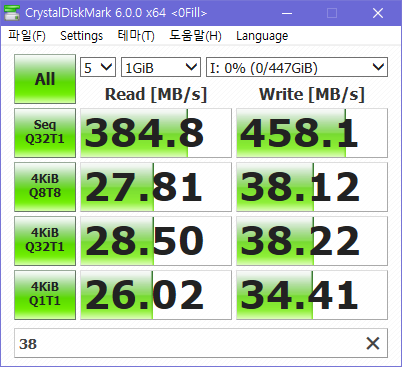
Task: Start the 4KiB Q8T8 test
Action: pos(45,187)
